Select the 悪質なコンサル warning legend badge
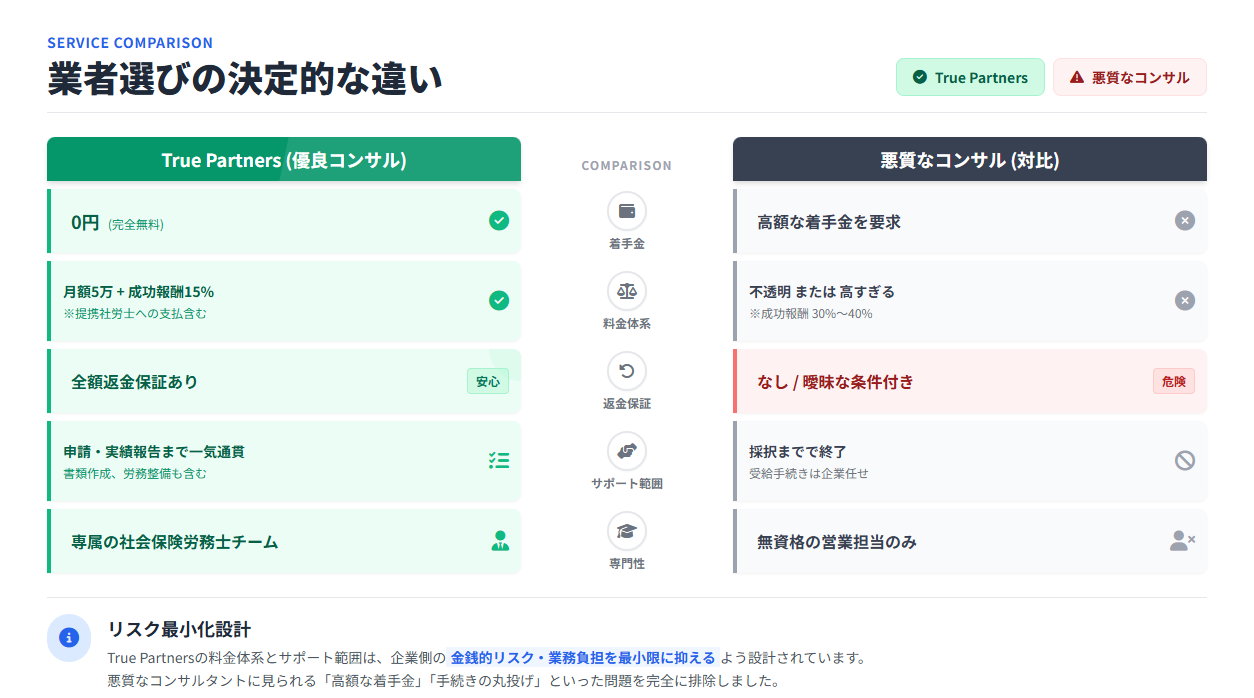This screenshot has height=698, width=1254. tap(1129, 77)
